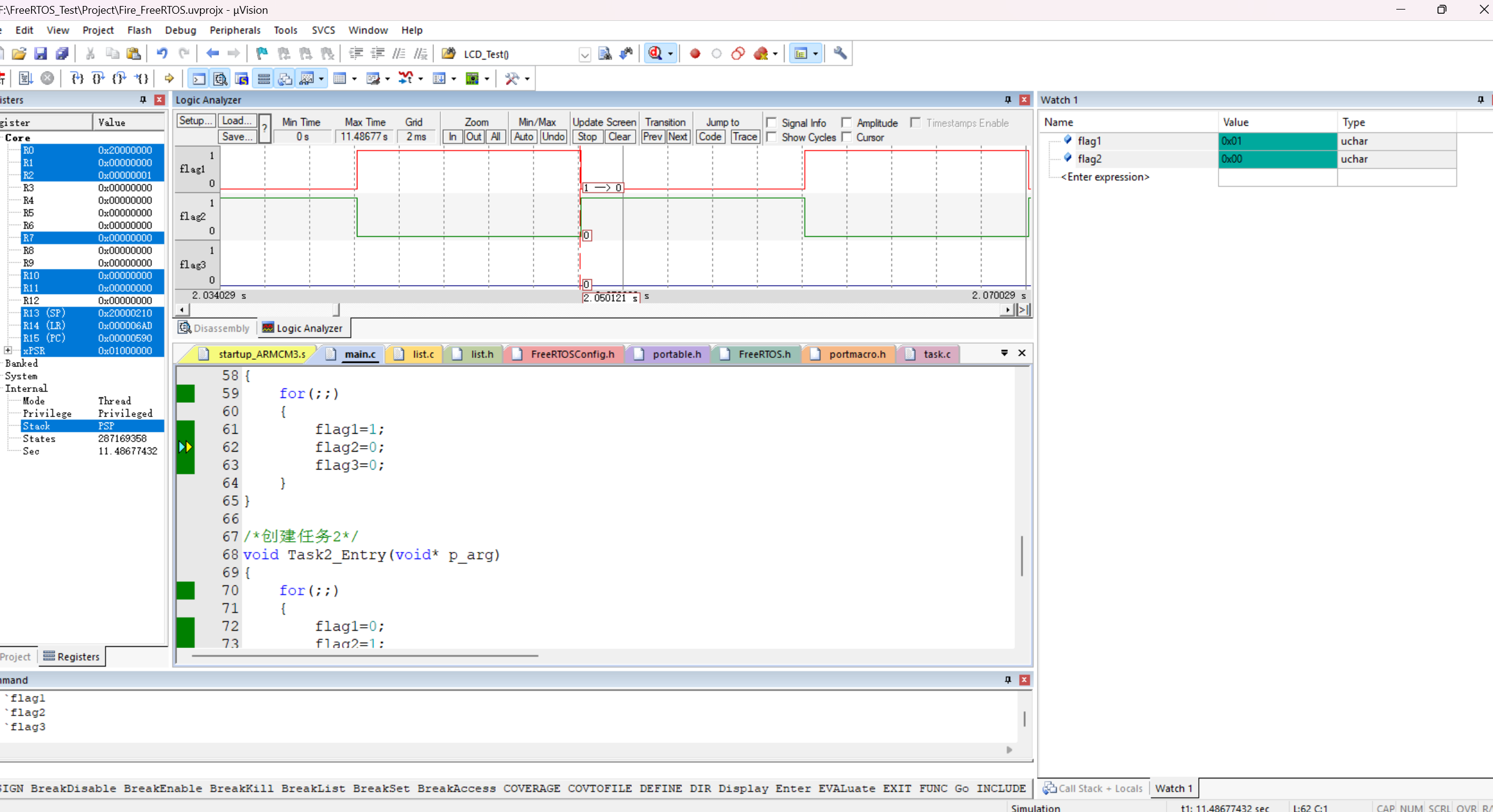Show next statement yellow arrow icon
The image size is (1493, 812).
[169, 78]
